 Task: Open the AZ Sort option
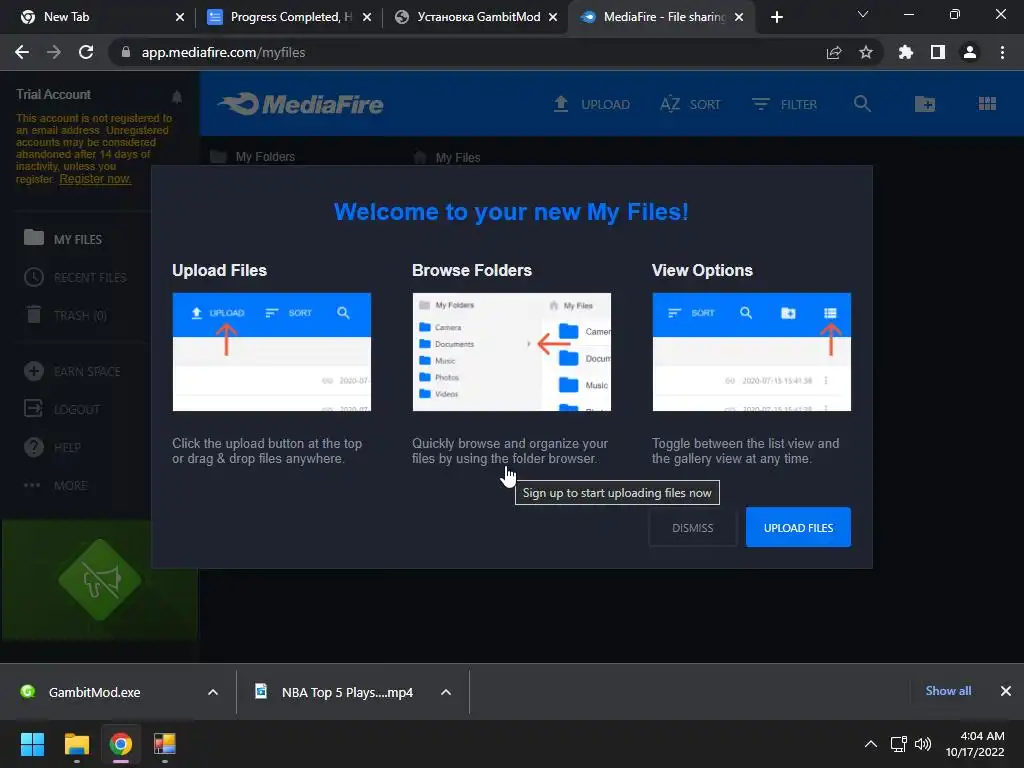690,104
